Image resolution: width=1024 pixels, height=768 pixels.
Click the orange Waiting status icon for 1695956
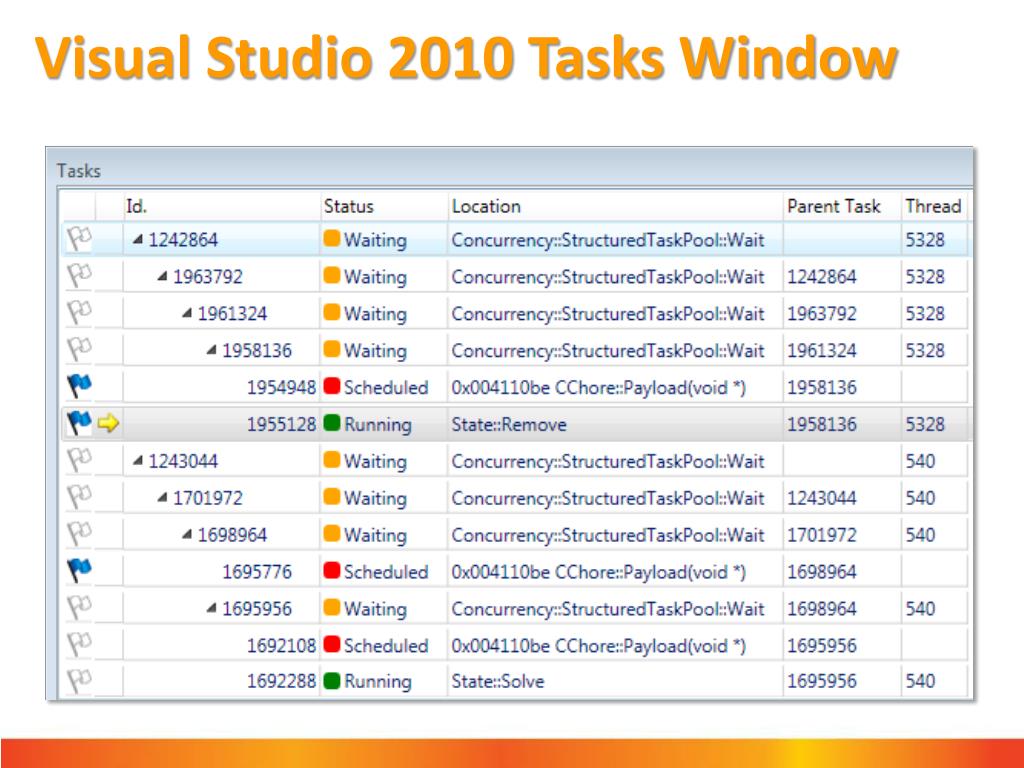click(x=332, y=608)
